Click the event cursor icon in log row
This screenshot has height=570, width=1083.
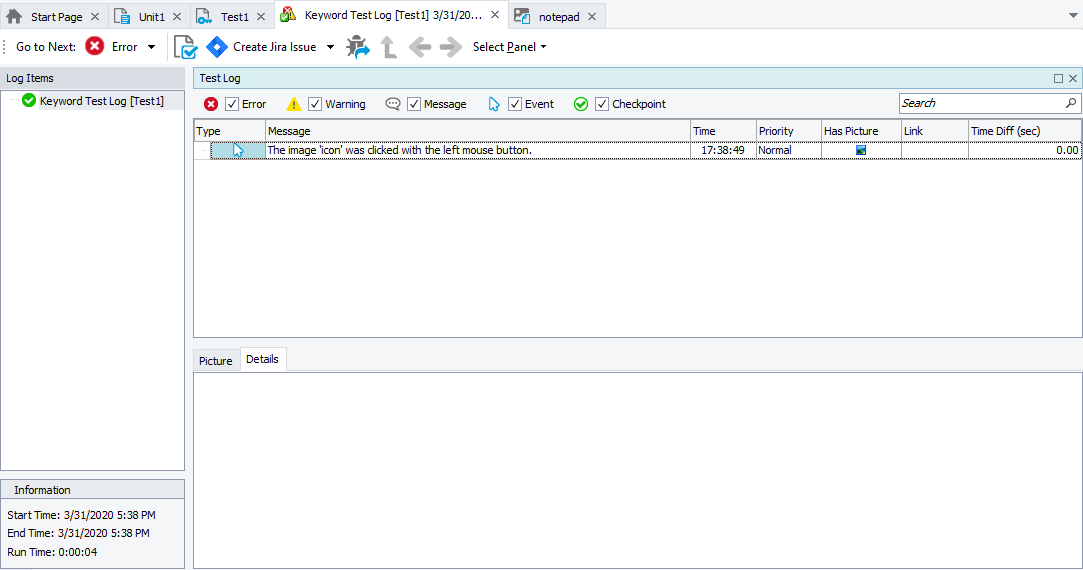(238, 150)
